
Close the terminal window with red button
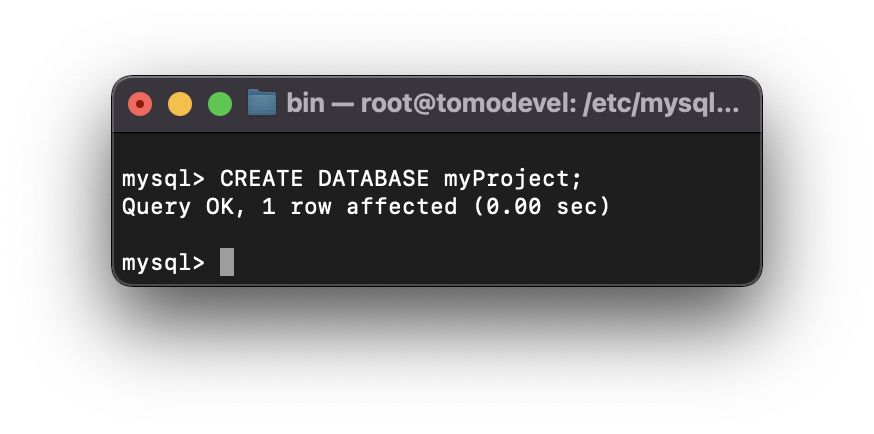tap(140, 104)
